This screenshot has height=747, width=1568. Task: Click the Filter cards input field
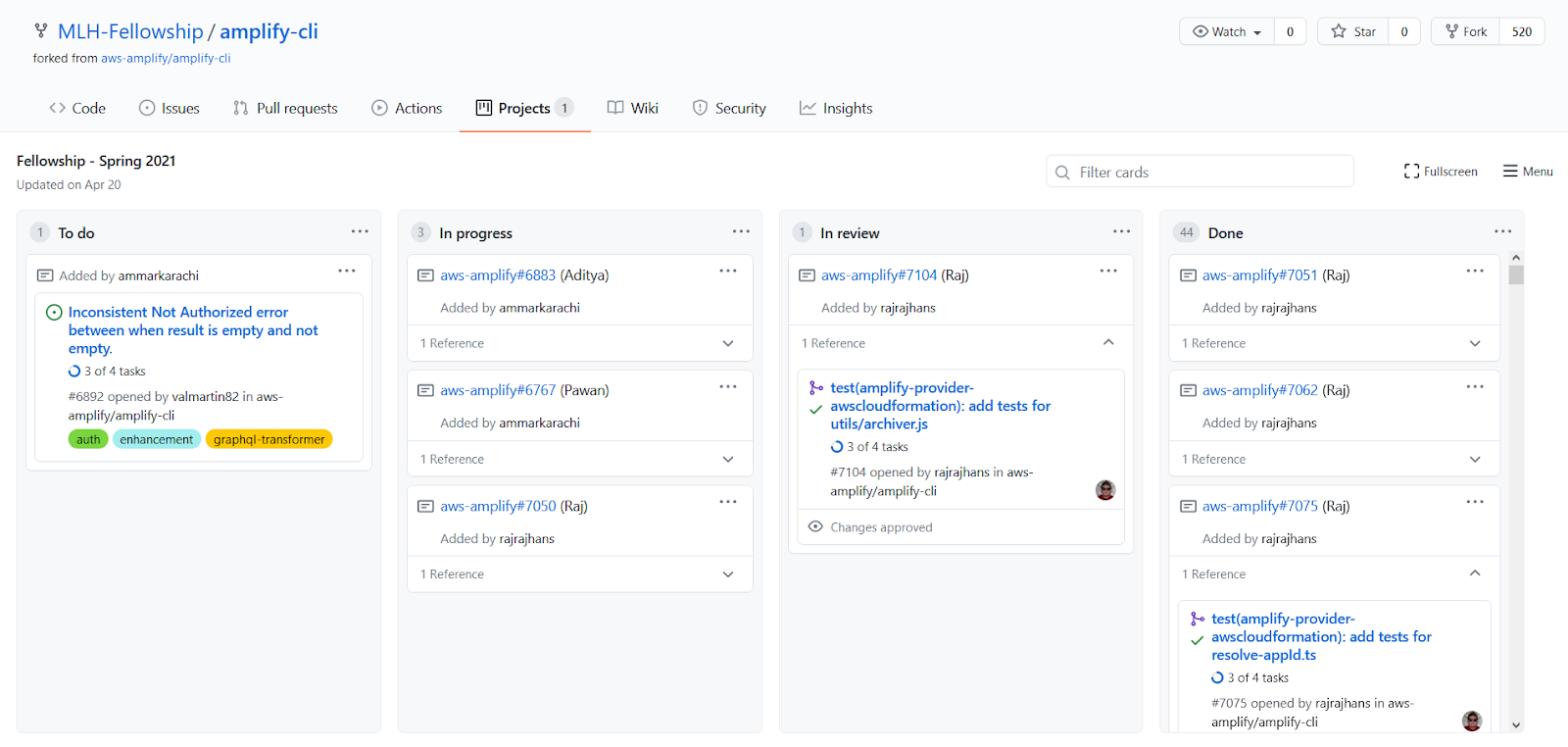click(x=1200, y=172)
